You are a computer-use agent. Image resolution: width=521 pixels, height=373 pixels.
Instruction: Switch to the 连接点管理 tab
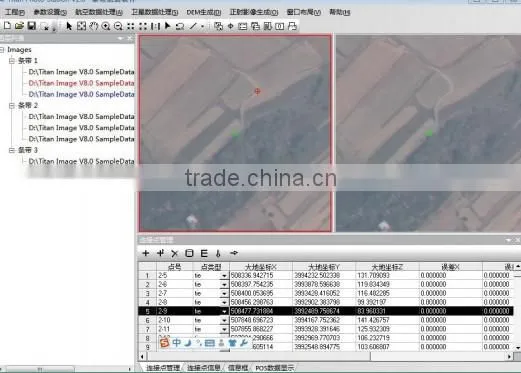click(163, 368)
